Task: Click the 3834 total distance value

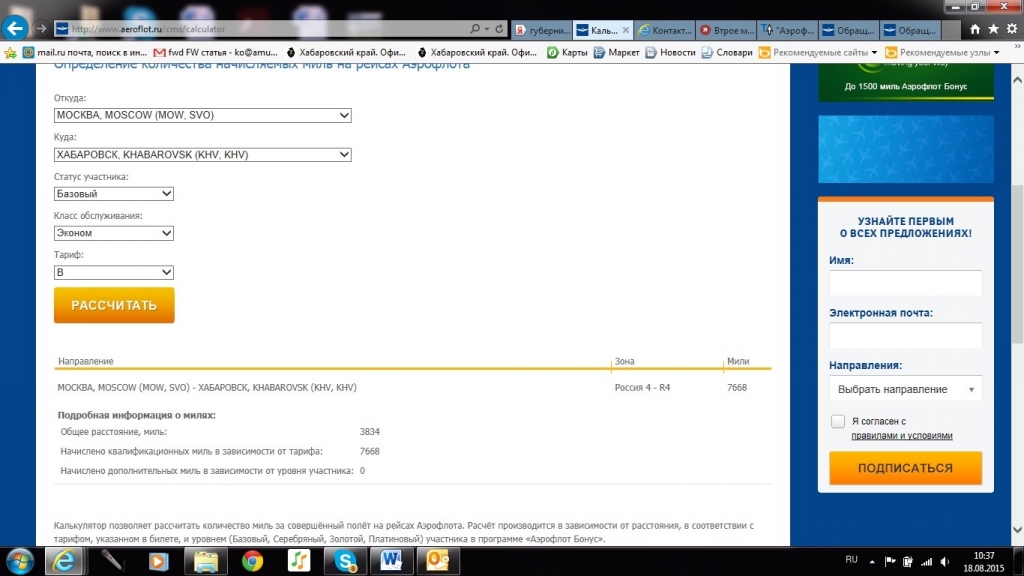Action: tap(370, 432)
